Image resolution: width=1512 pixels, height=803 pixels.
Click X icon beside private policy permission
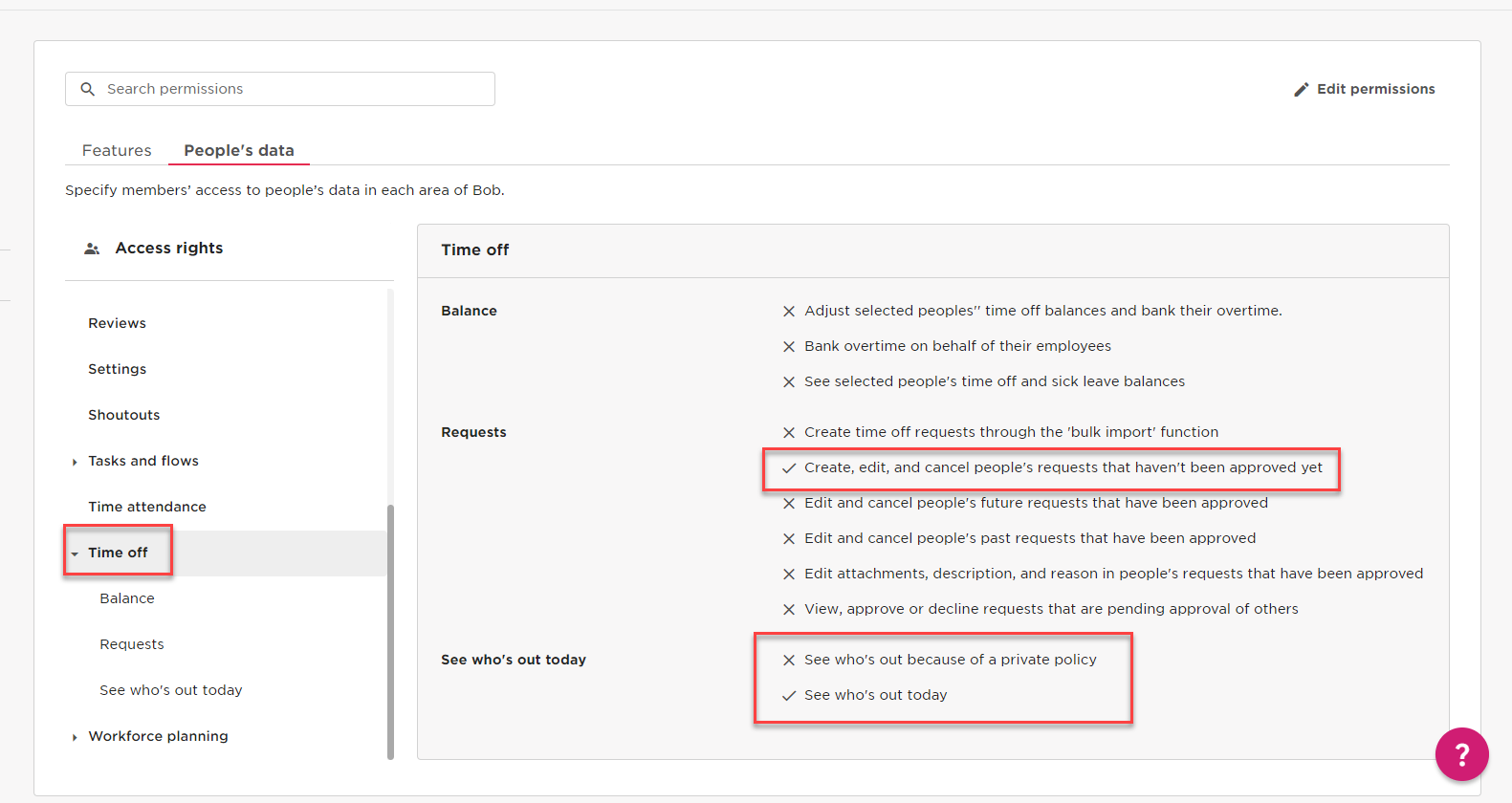[x=789, y=661]
